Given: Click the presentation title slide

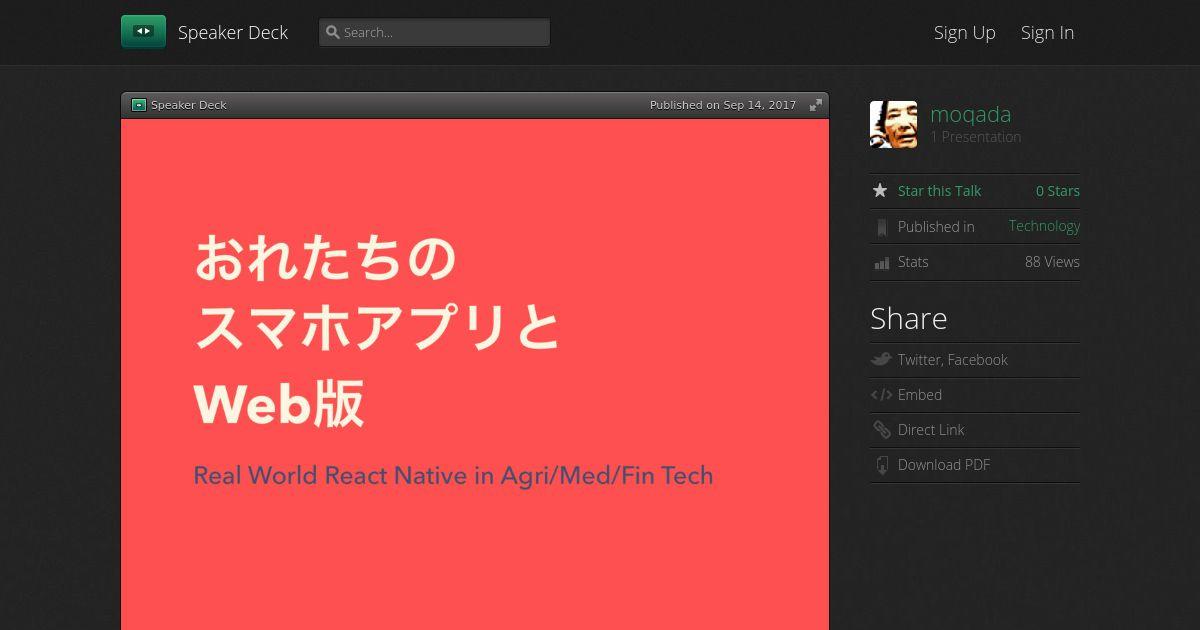Looking at the screenshot, I should pyautogui.click(x=475, y=374).
